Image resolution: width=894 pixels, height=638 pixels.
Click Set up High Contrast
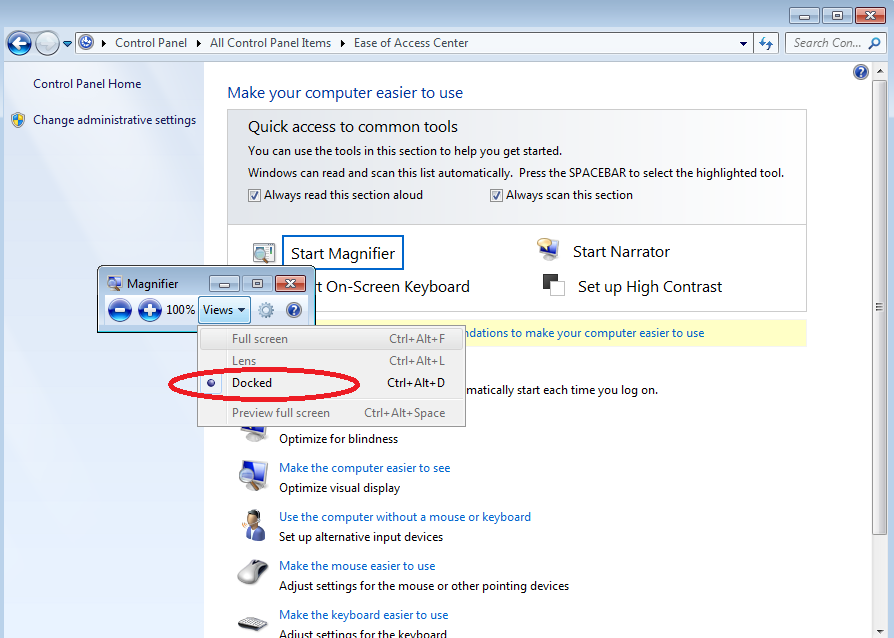tap(650, 286)
